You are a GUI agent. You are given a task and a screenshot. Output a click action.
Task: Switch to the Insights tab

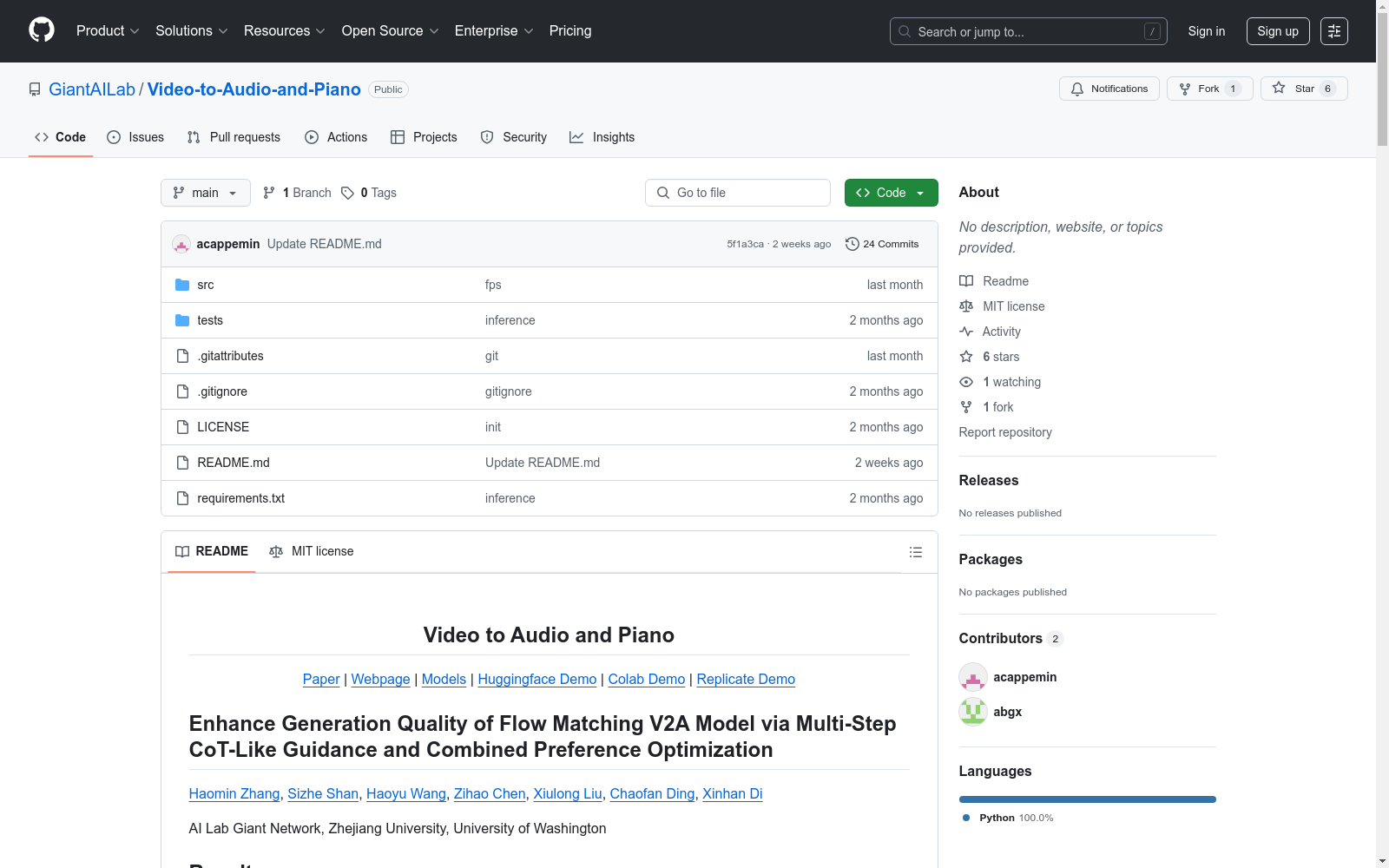pos(602,137)
